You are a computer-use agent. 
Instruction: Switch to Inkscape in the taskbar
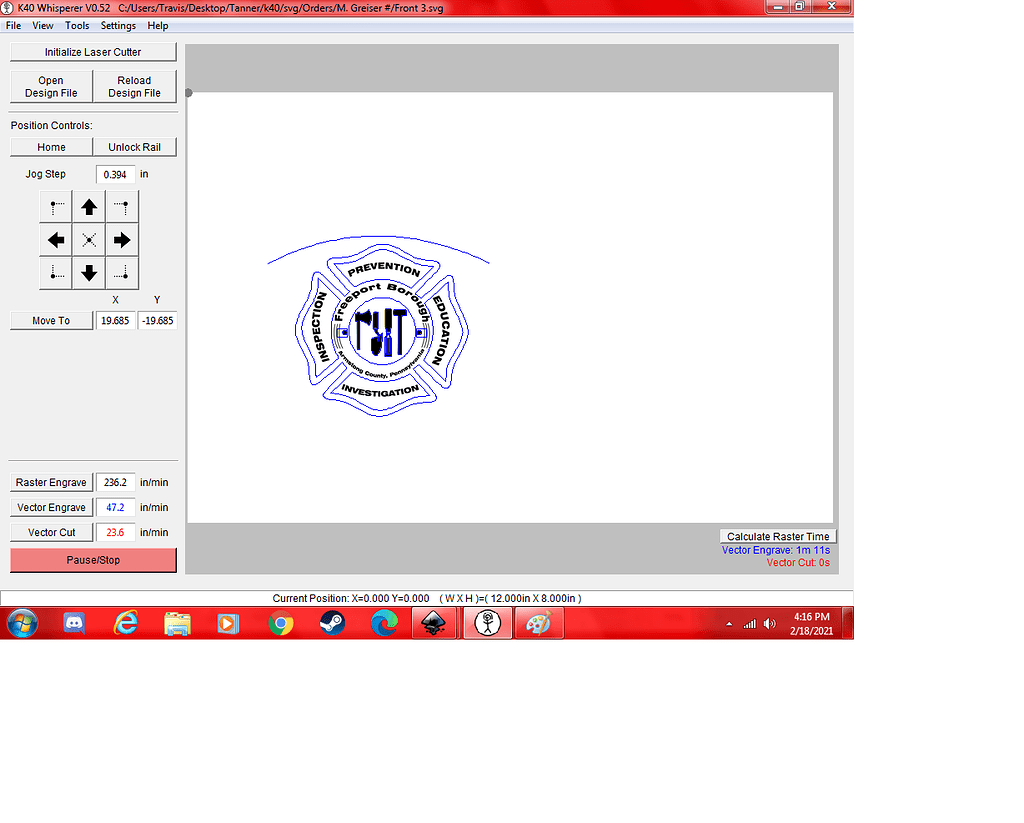coord(434,623)
